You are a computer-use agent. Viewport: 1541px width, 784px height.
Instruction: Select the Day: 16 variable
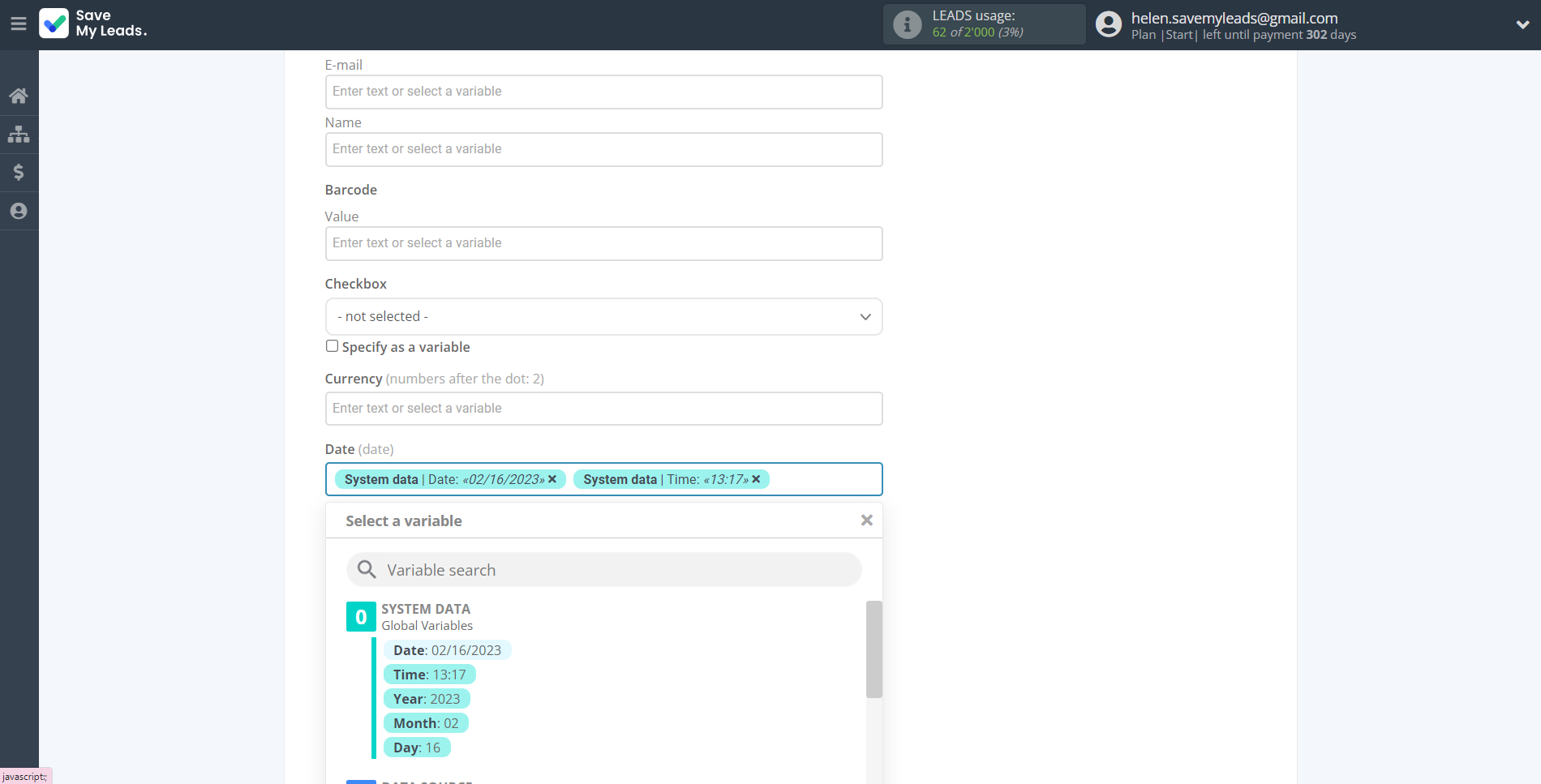tap(417, 748)
